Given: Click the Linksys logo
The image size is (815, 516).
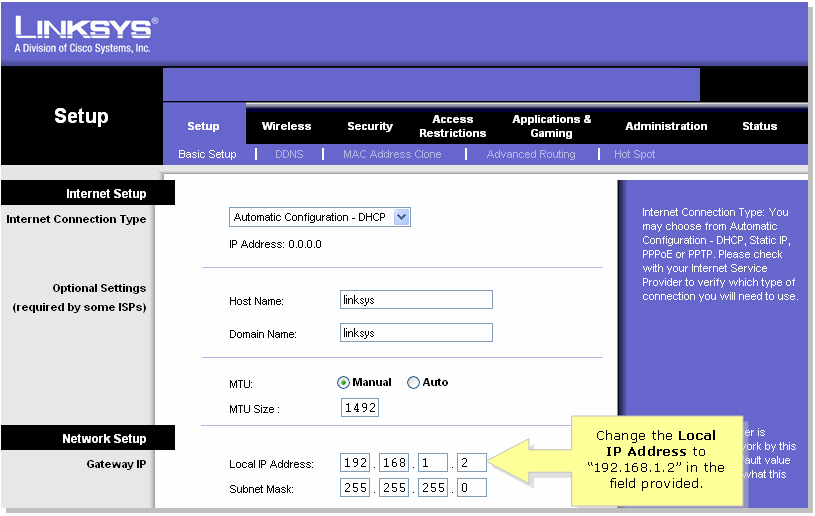Looking at the screenshot, I should pyautogui.click(x=86, y=28).
